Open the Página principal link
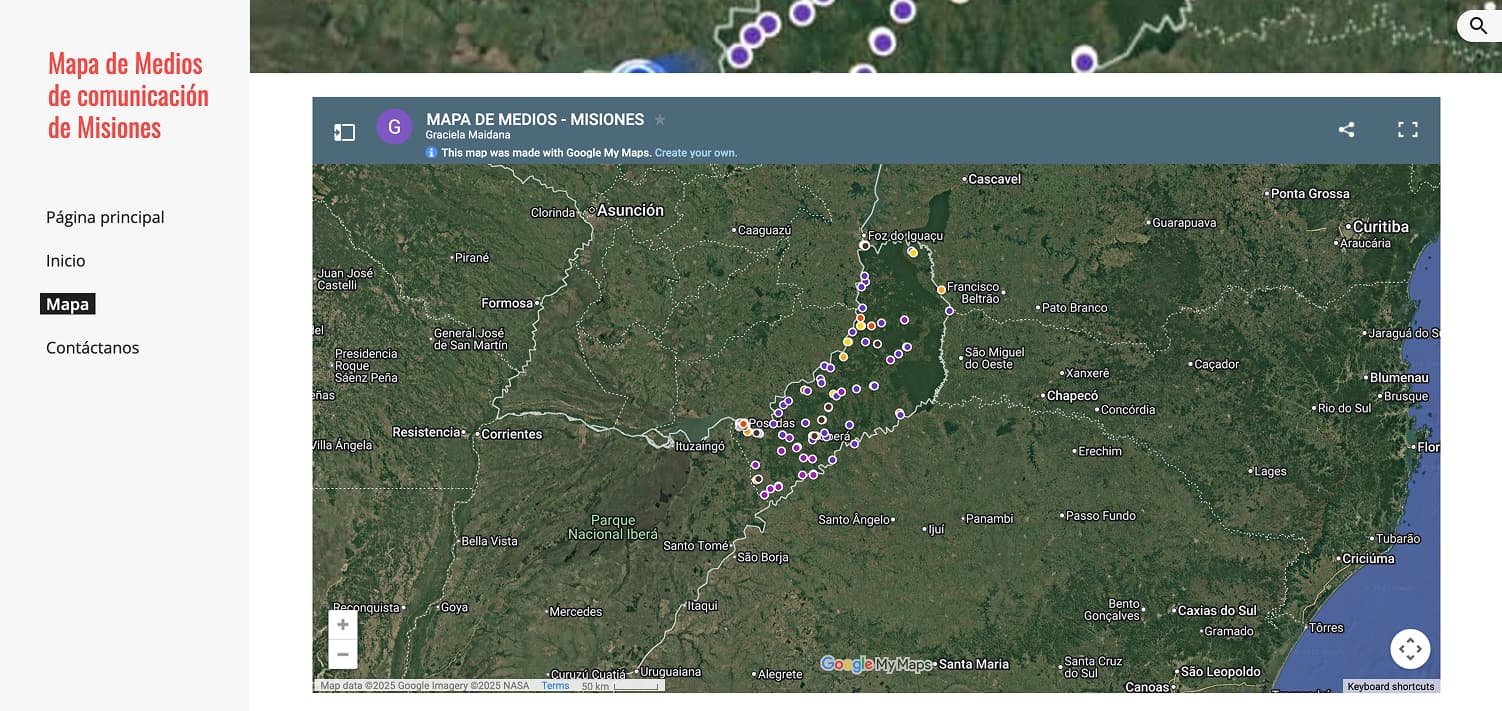Image resolution: width=1502 pixels, height=711 pixels. [104, 216]
